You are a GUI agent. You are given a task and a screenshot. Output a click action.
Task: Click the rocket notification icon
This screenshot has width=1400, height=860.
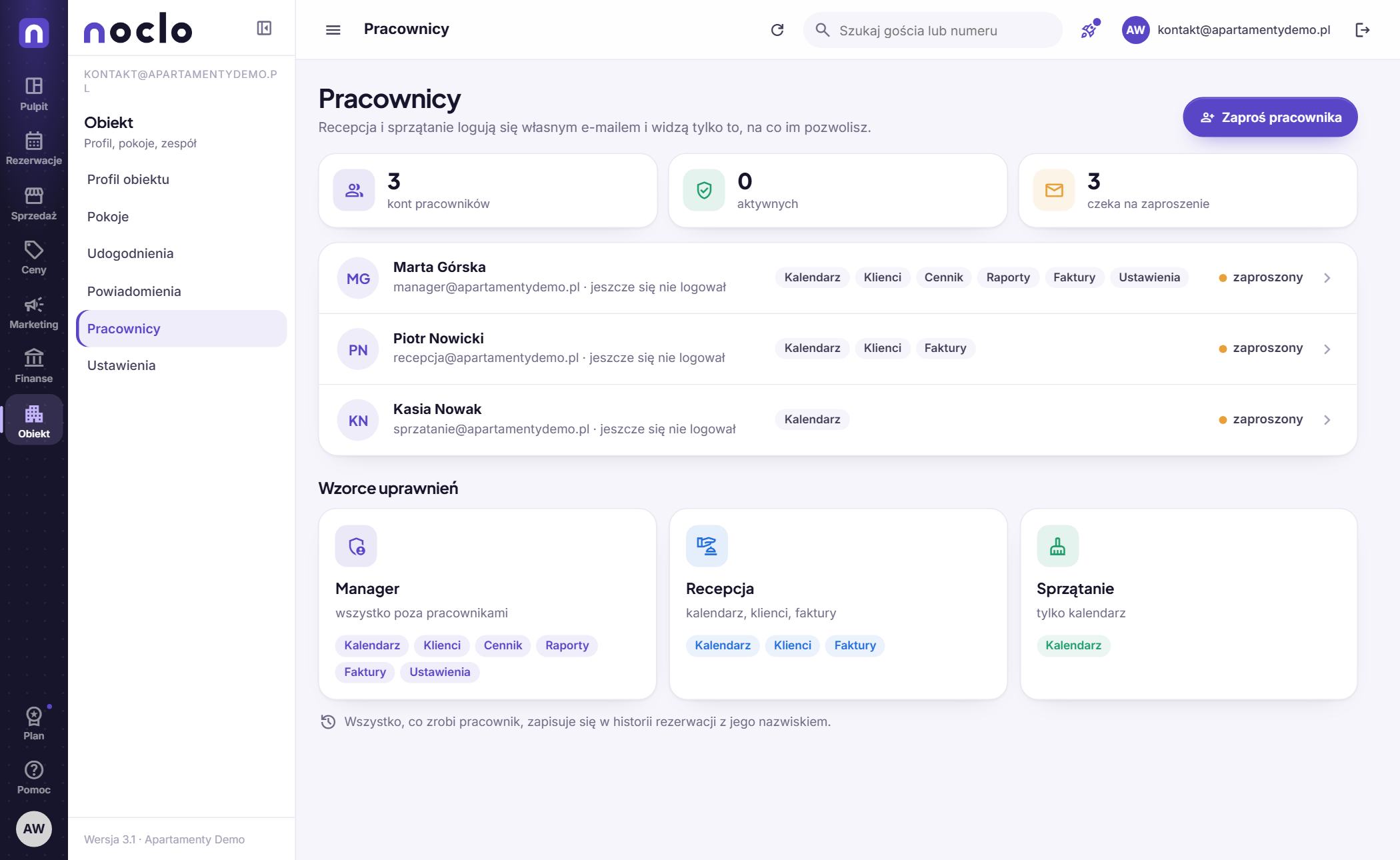coord(1089,30)
